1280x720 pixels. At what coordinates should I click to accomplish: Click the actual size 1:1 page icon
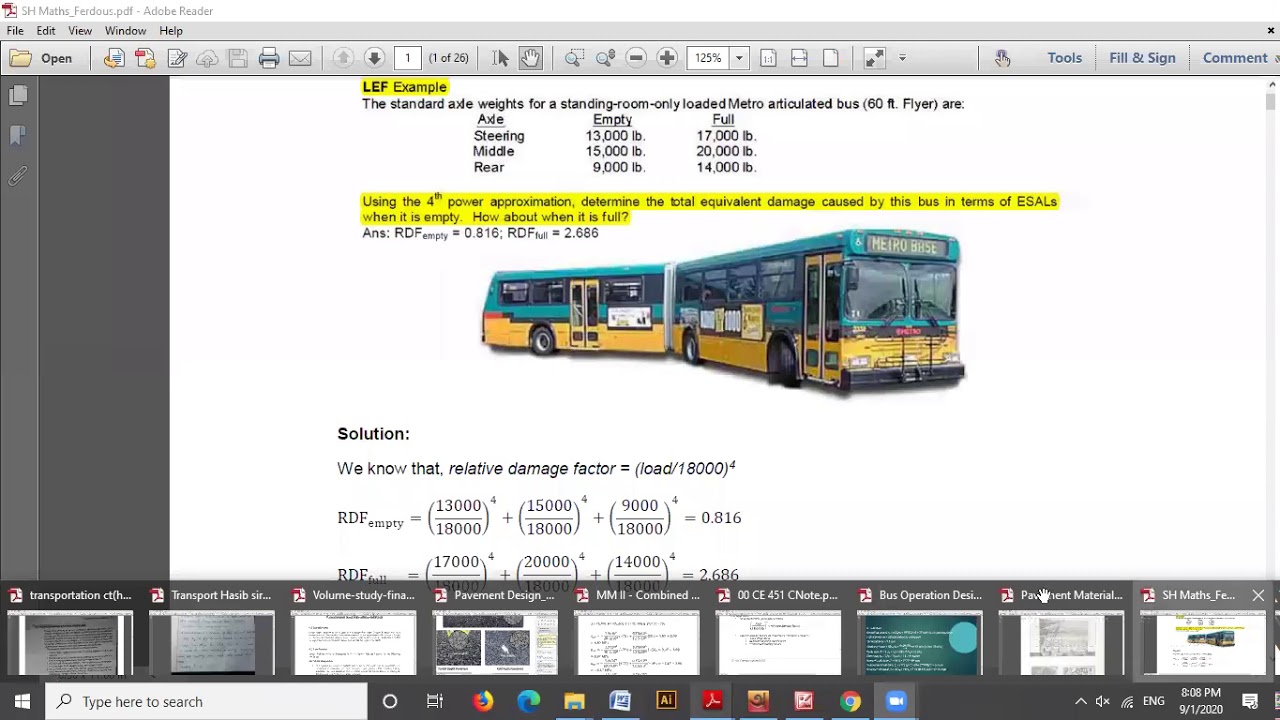coord(768,58)
